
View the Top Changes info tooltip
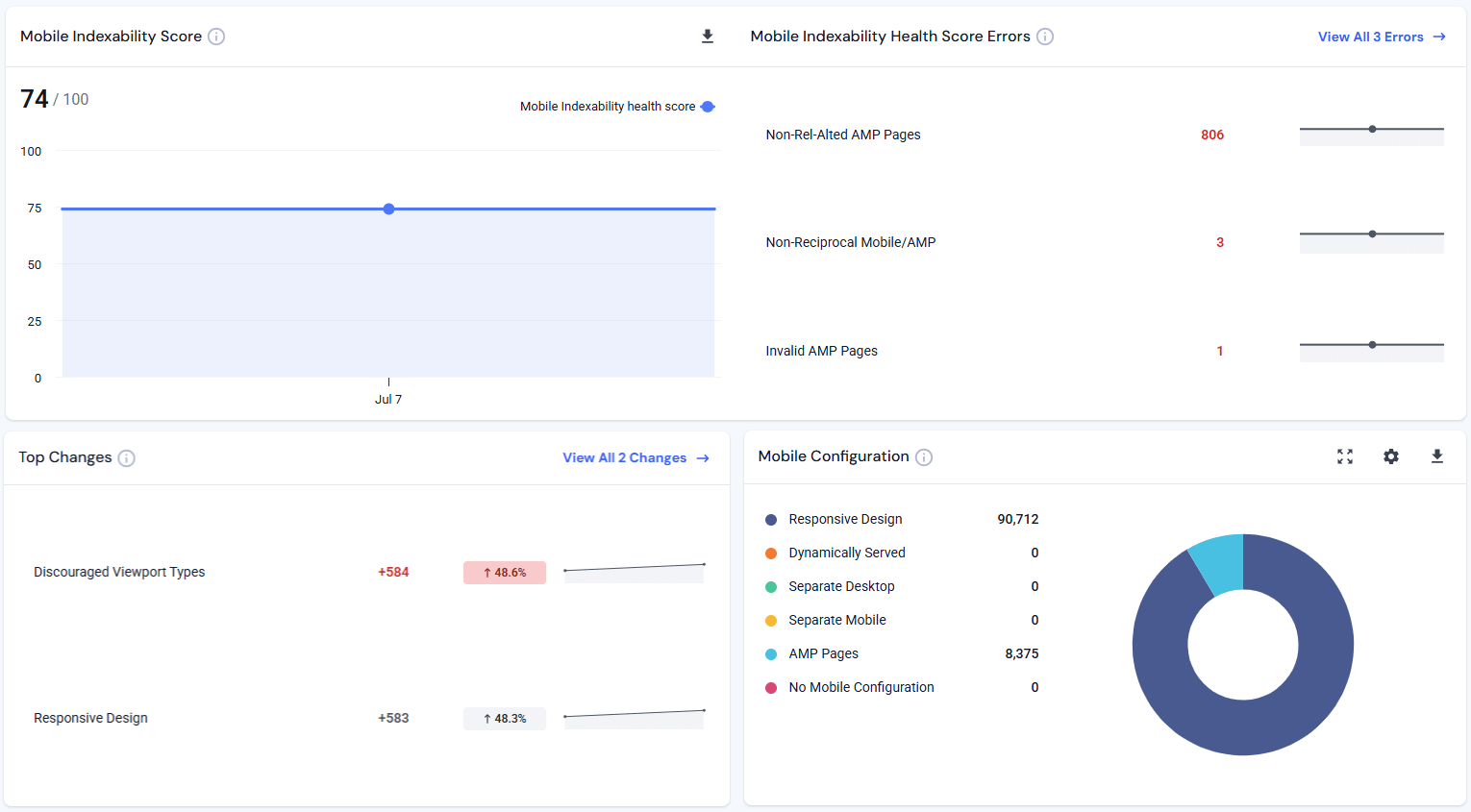pyautogui.click(x=127, y=457)
